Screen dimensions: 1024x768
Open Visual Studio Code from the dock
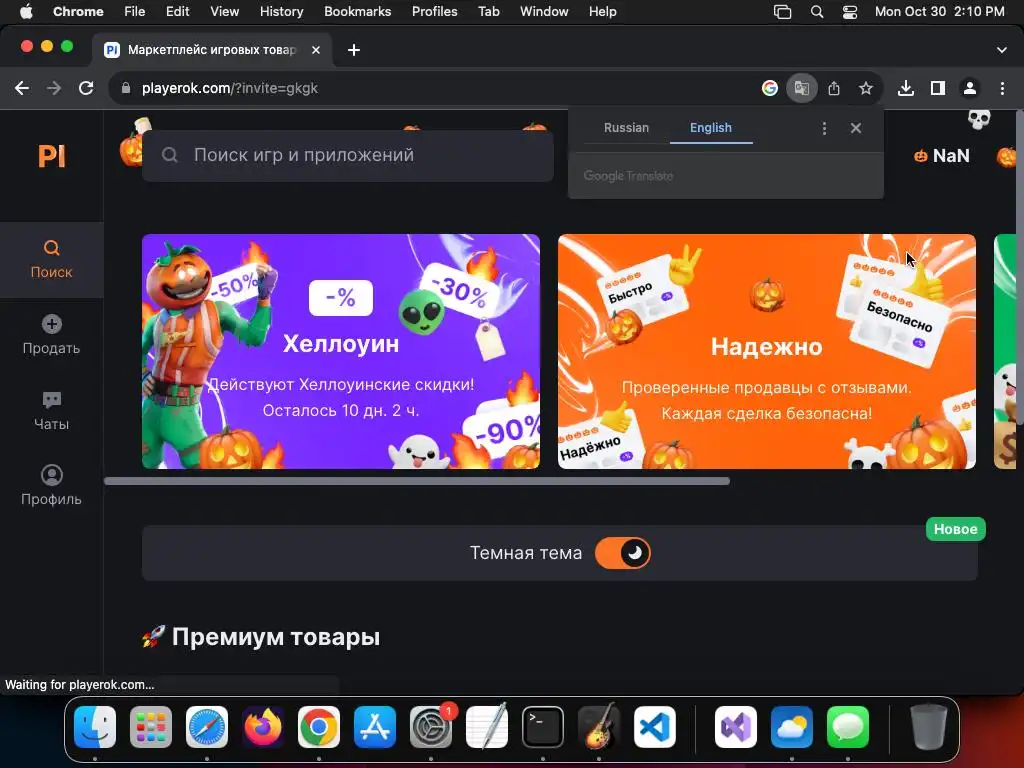point(655,727)
